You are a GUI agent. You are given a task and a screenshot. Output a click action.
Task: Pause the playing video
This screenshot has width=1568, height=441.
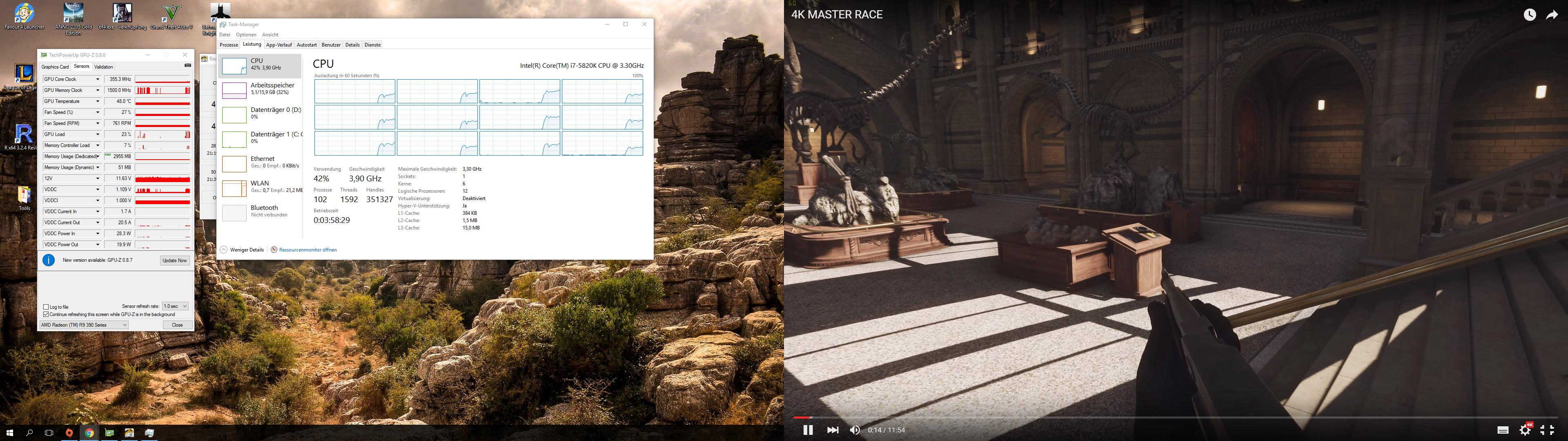click(x=808, y=430)
